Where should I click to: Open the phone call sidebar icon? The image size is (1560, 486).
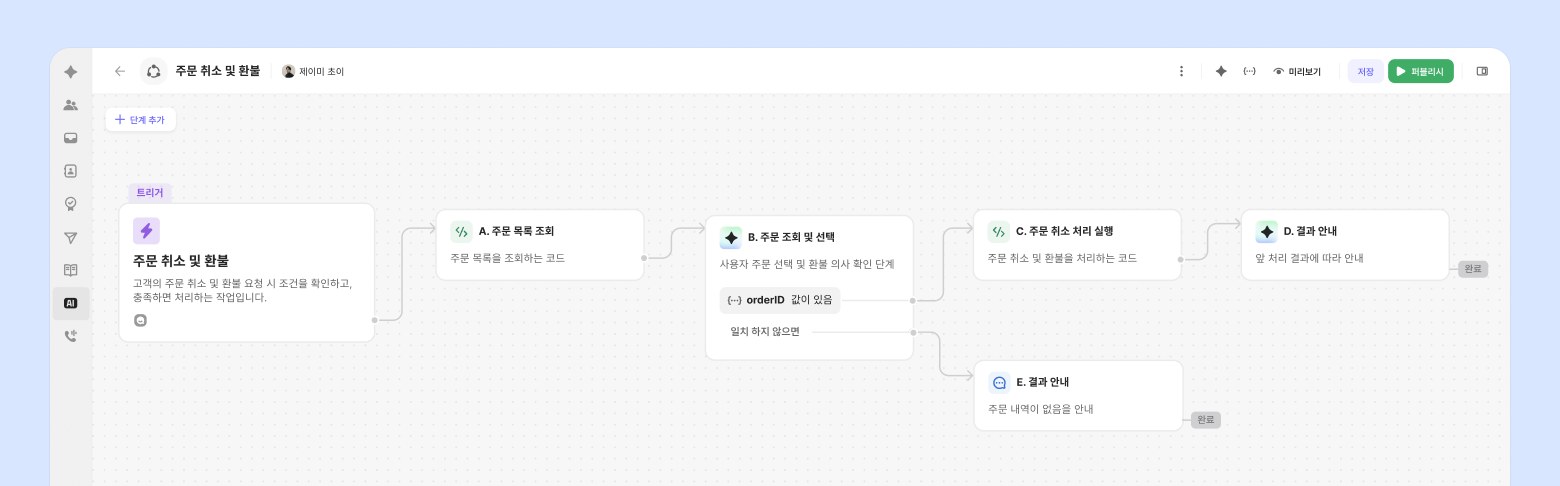71,336
